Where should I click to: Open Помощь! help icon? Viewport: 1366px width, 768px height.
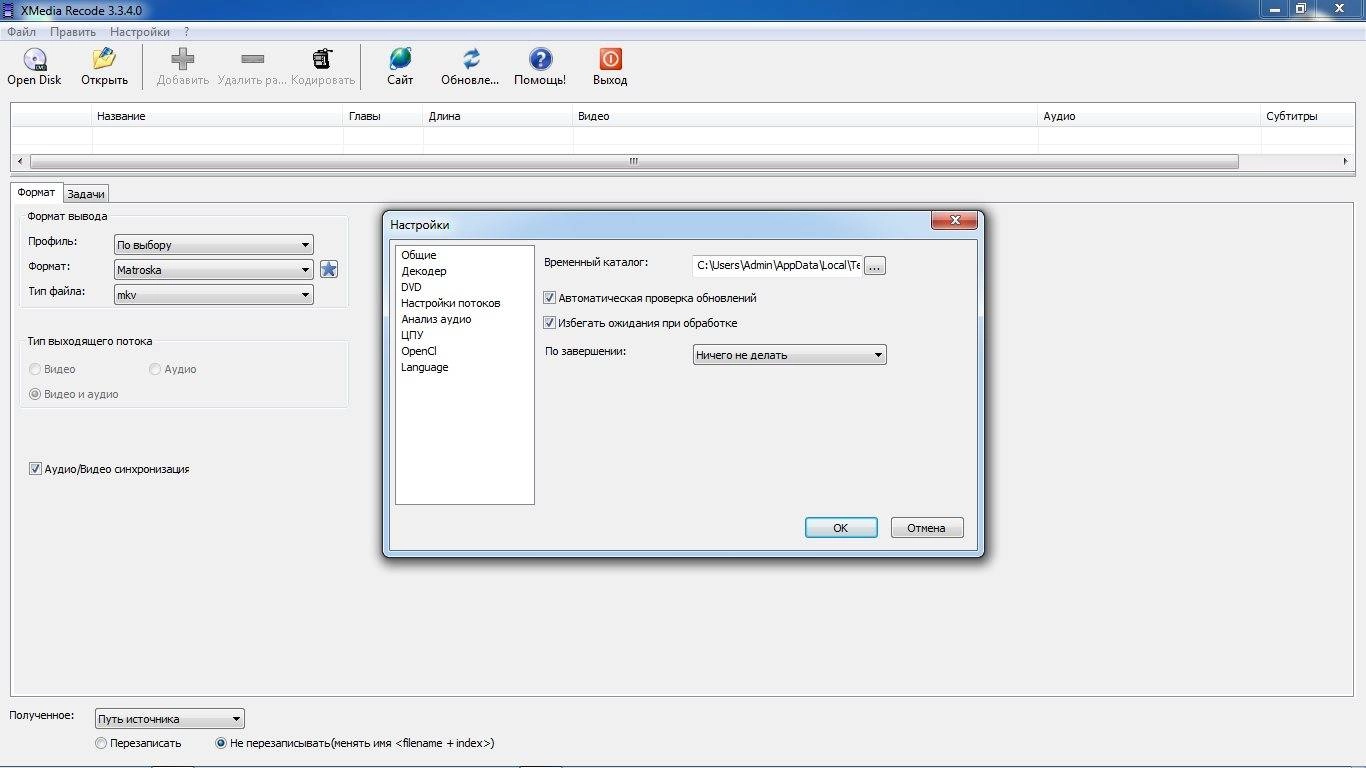[x=540, y=59]
